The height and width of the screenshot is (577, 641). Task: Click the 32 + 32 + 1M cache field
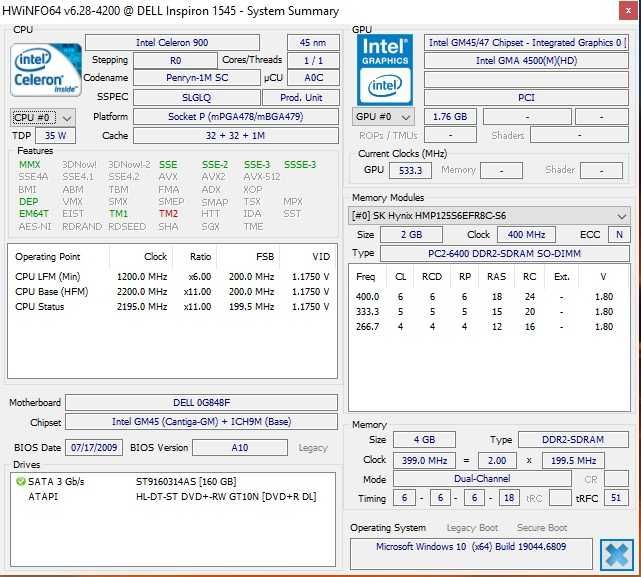pyautogui.click(x=236, y=136)
